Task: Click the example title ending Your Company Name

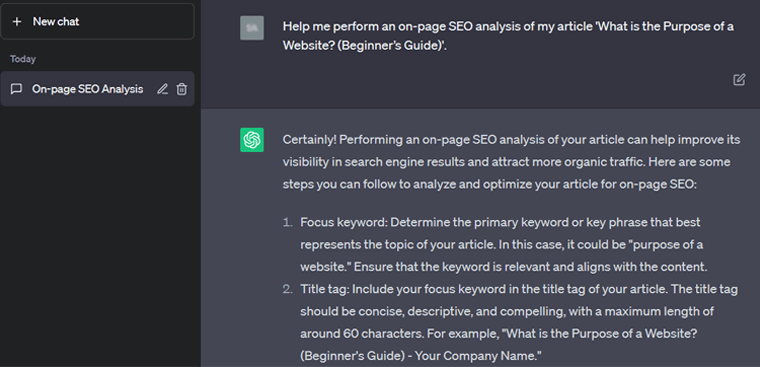Action: pos(499,345)
